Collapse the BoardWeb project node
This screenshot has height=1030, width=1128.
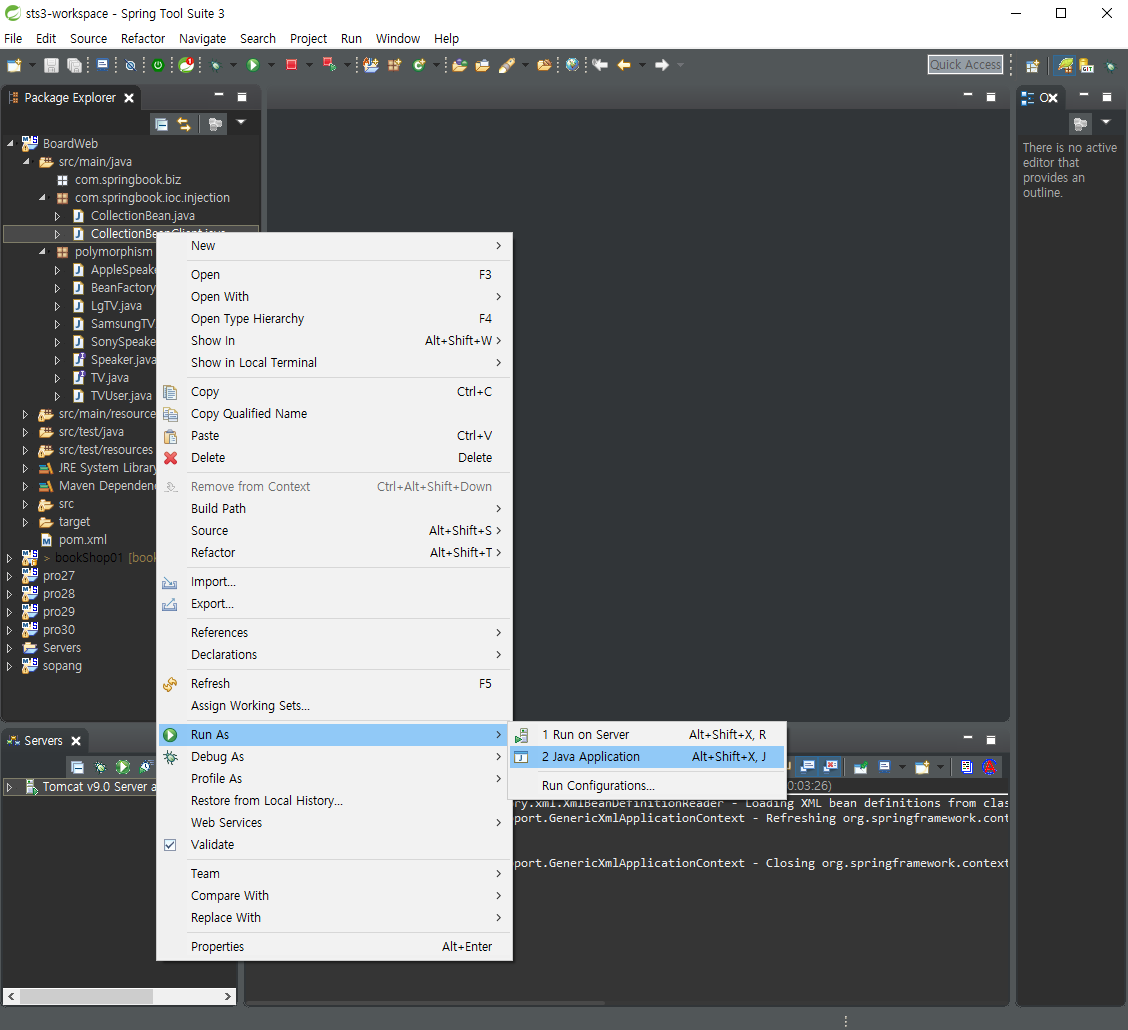pos(10,143)
